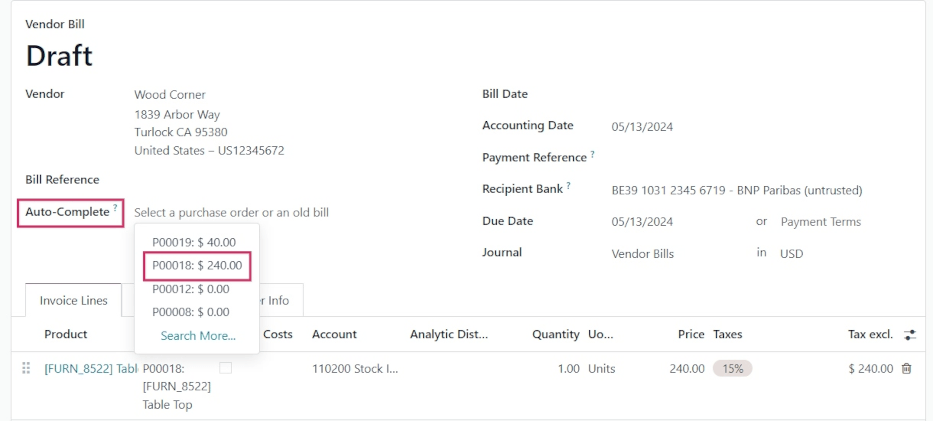Screen dimensions: 933x421
Task: Select P00018: $ 240.00 from the dropdown
Action: (x=196, y=266)
